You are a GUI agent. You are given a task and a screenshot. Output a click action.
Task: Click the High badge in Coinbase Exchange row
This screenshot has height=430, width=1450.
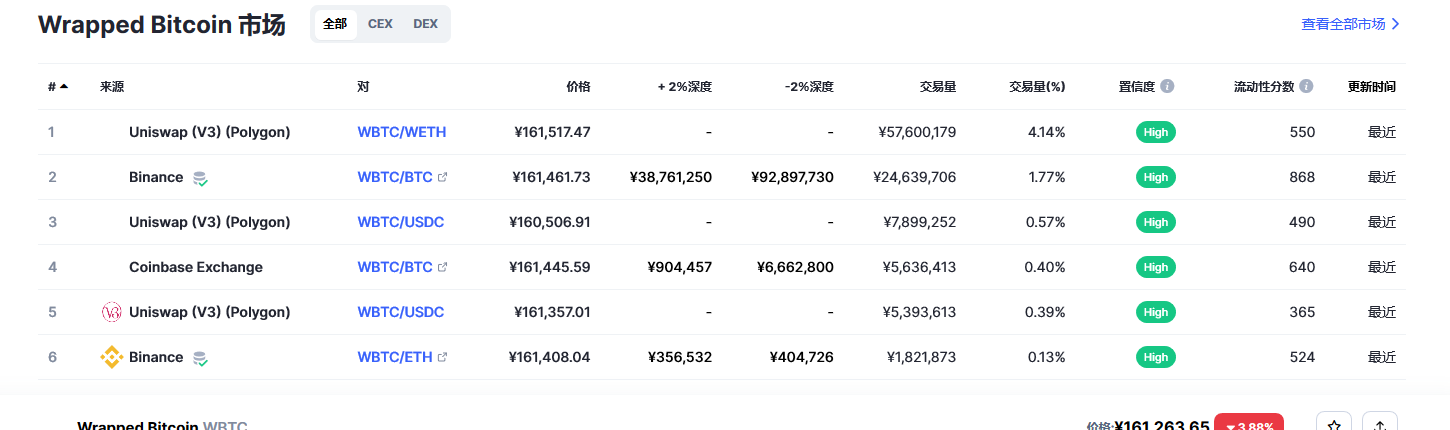pos(1156,267)
